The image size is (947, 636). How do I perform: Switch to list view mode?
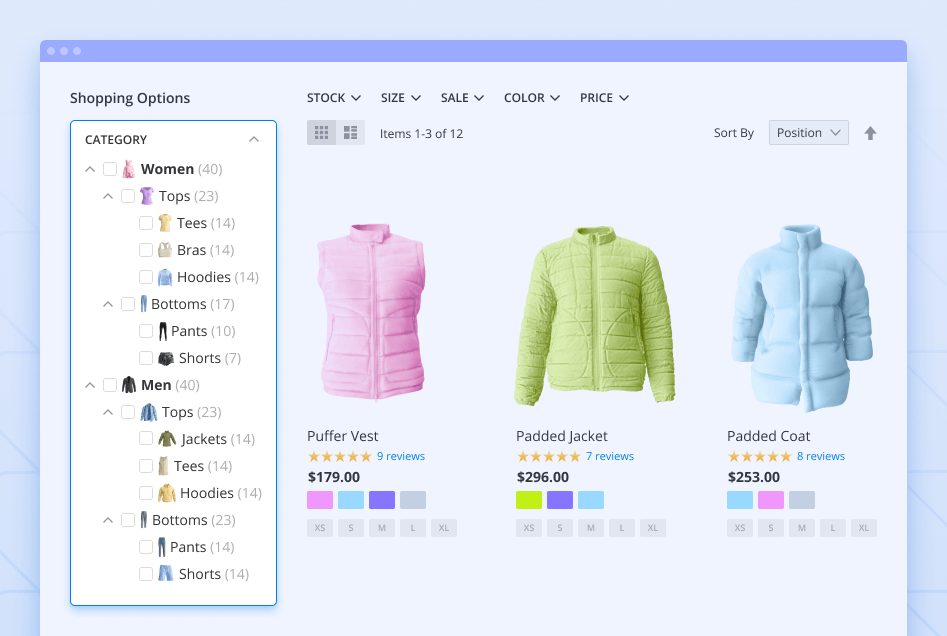click(350, 133)
